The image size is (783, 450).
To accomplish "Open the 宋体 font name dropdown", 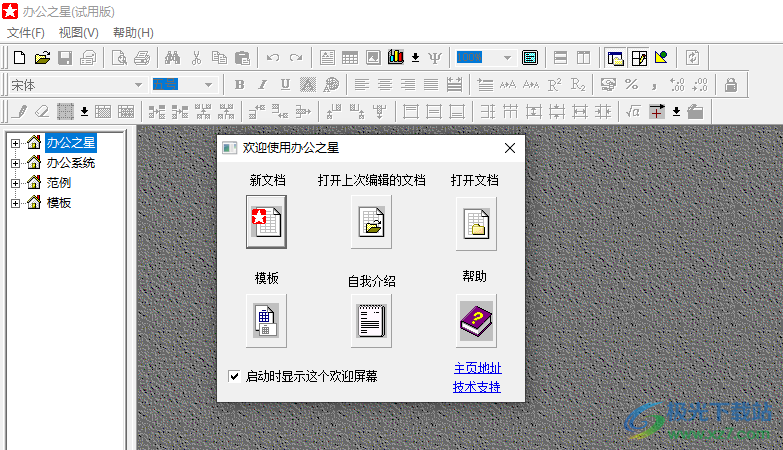I will (x=138, y=85).
